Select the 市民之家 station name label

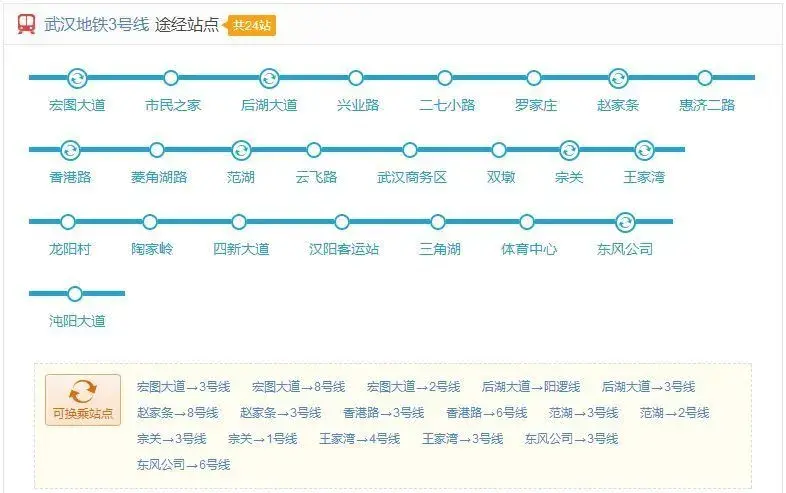173,105
